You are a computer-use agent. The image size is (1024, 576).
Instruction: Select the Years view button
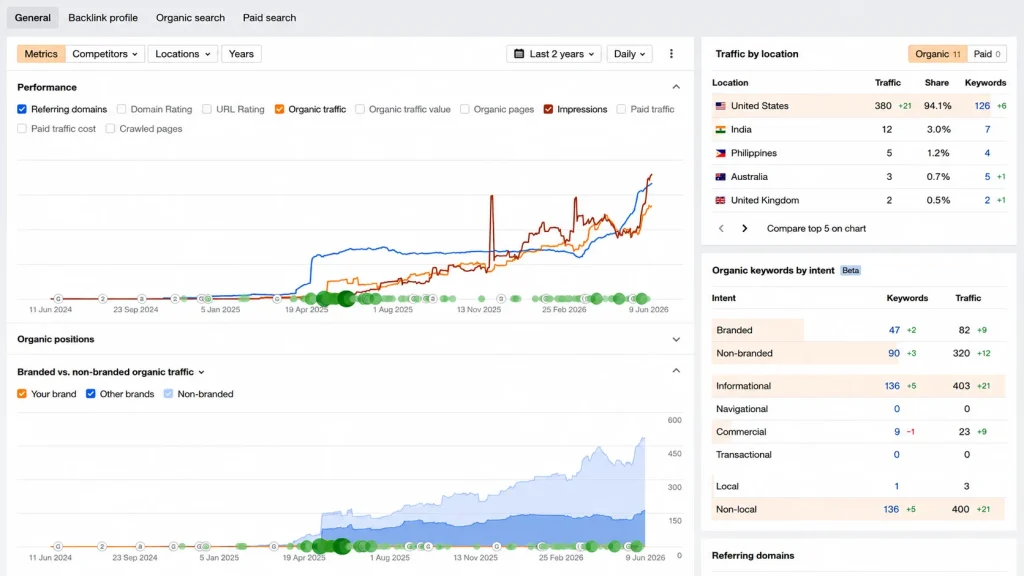point(241,54)
